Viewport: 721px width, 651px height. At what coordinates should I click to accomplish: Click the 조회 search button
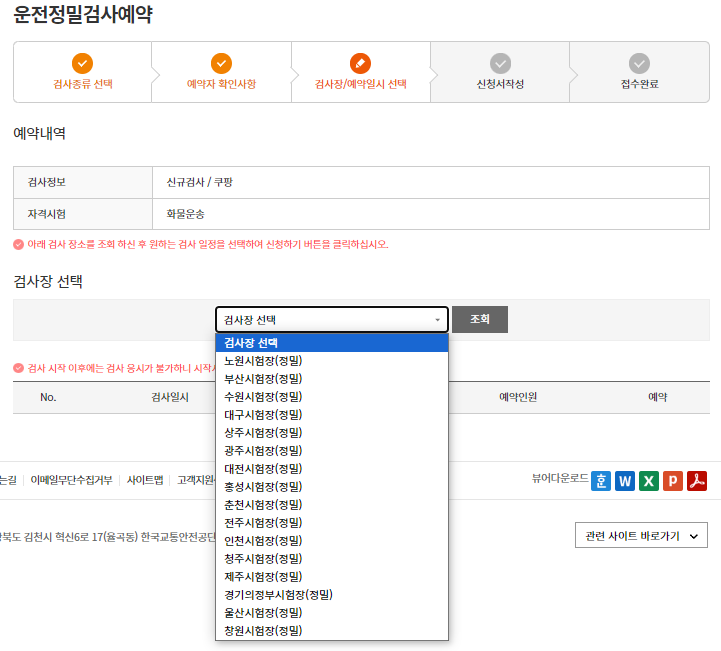tap(480, 319)
